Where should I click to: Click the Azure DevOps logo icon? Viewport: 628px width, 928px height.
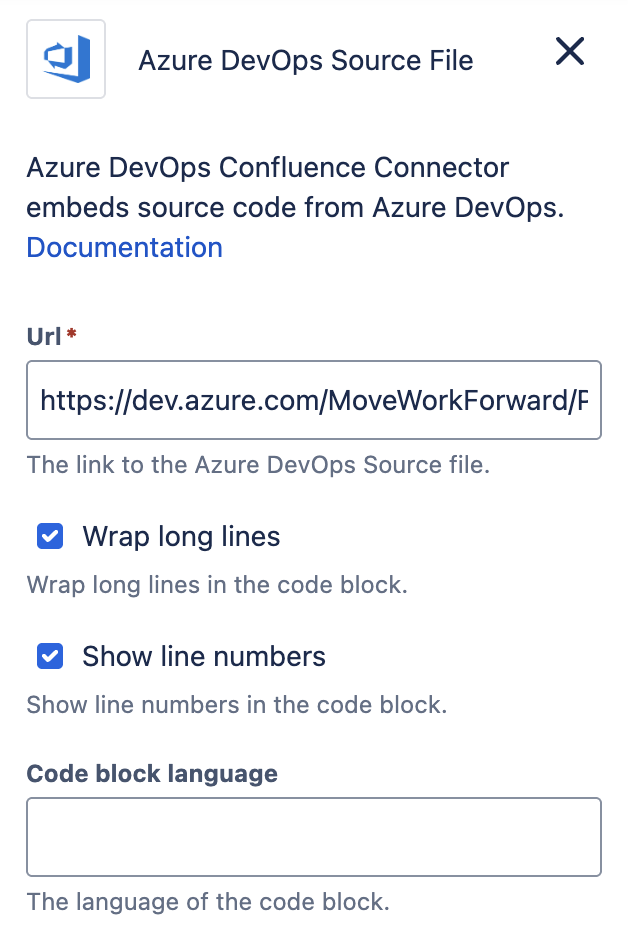pyautogui.click(x=67, y=59)
